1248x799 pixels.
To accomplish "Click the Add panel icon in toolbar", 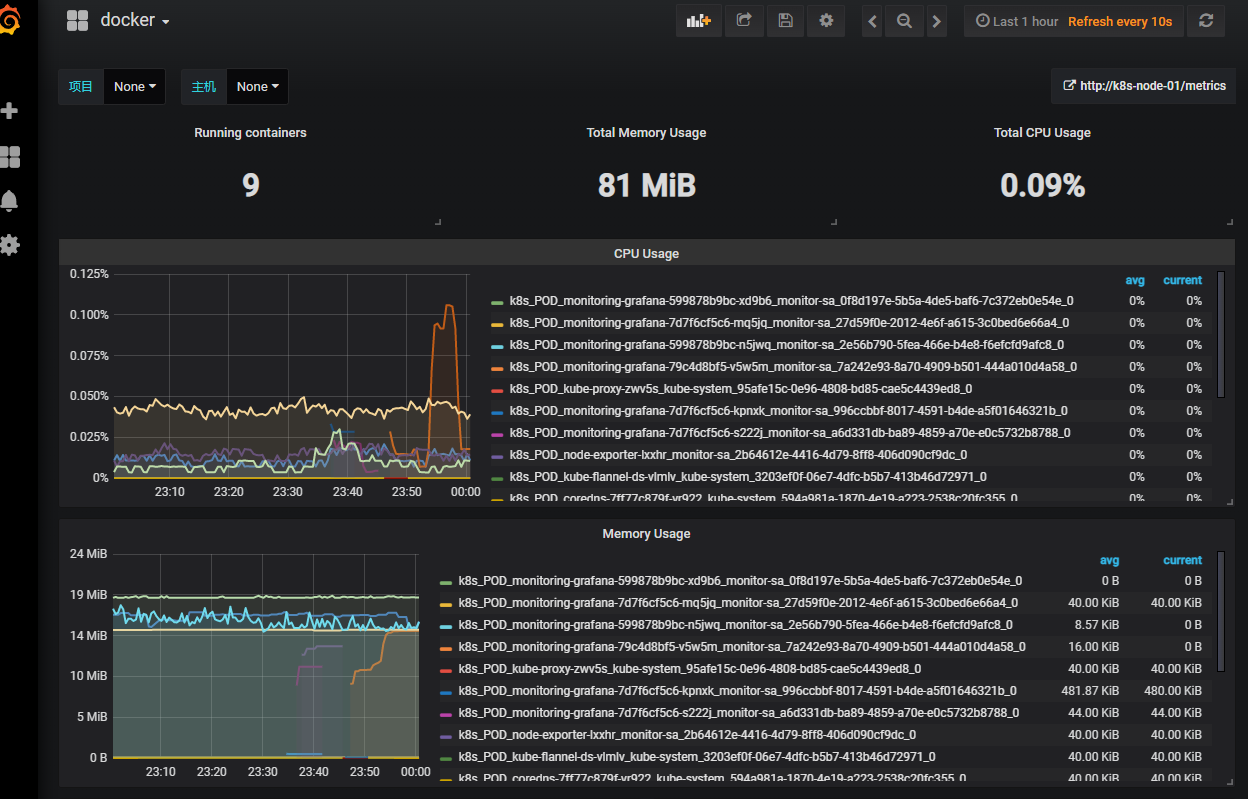I will tap(699, 21).
